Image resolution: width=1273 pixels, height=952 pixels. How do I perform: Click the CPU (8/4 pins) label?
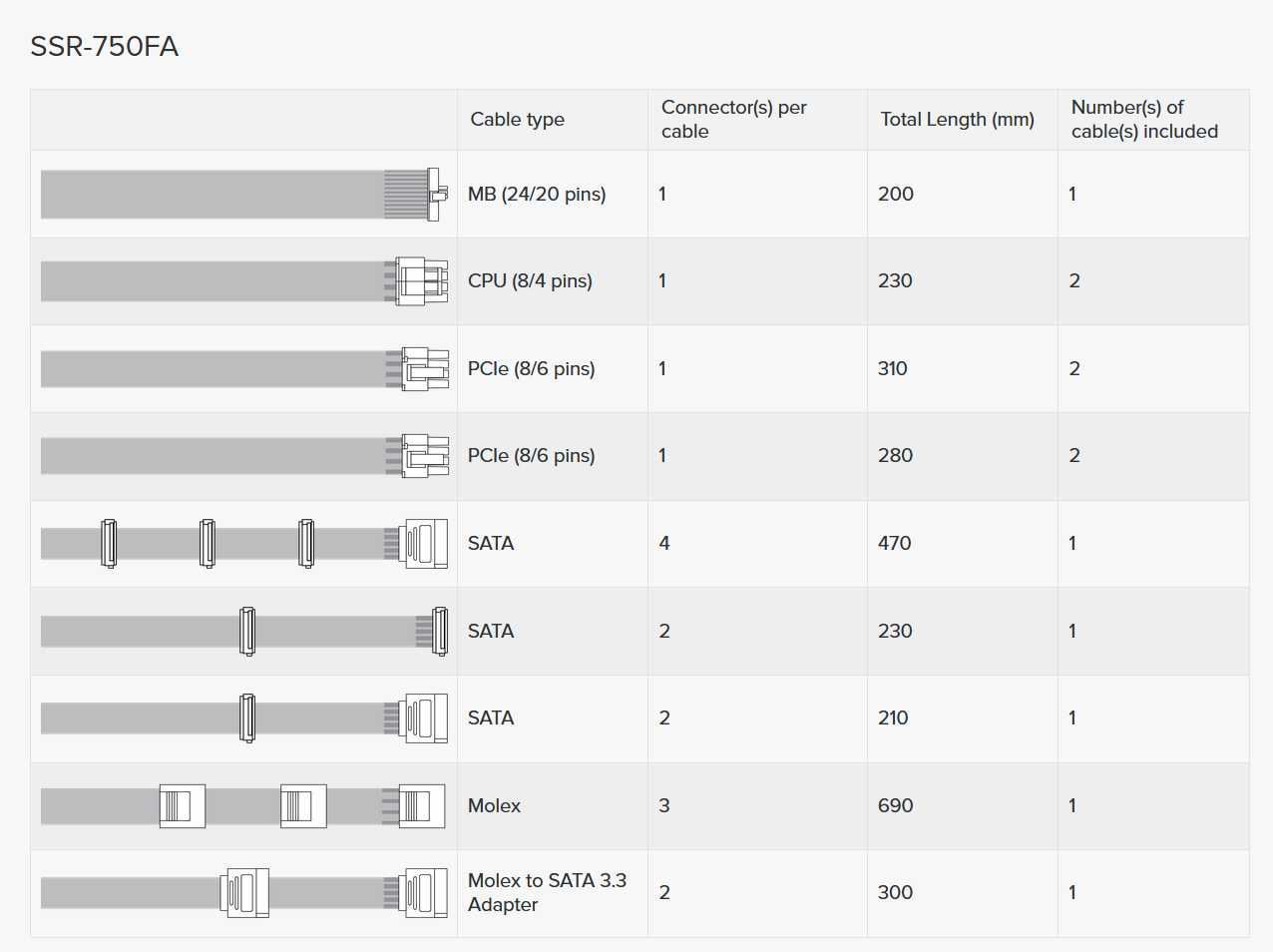(530, 280)
